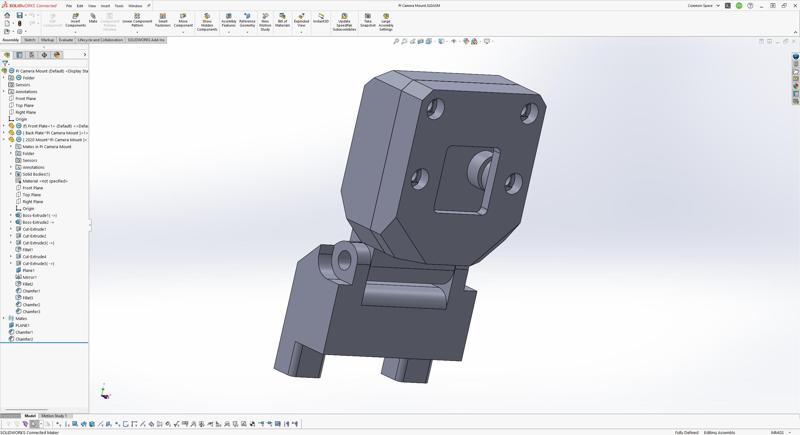
Task: Expand the Mates folder in the tree
Action: point(4,318)
